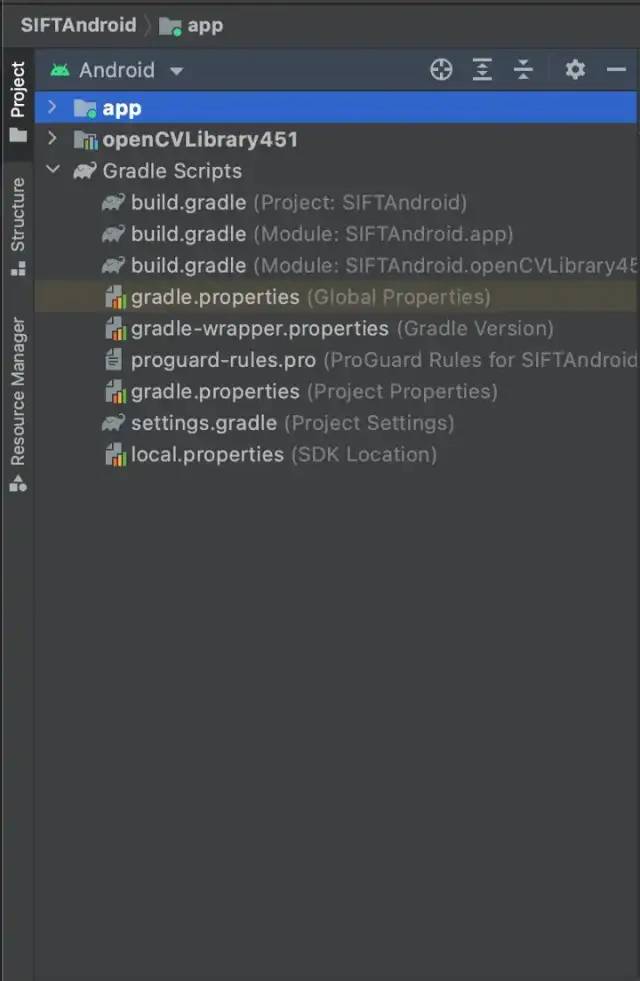Click the Select Opened File target icon
This screenshot has width=640, height=981.
(x=441, y=70)
